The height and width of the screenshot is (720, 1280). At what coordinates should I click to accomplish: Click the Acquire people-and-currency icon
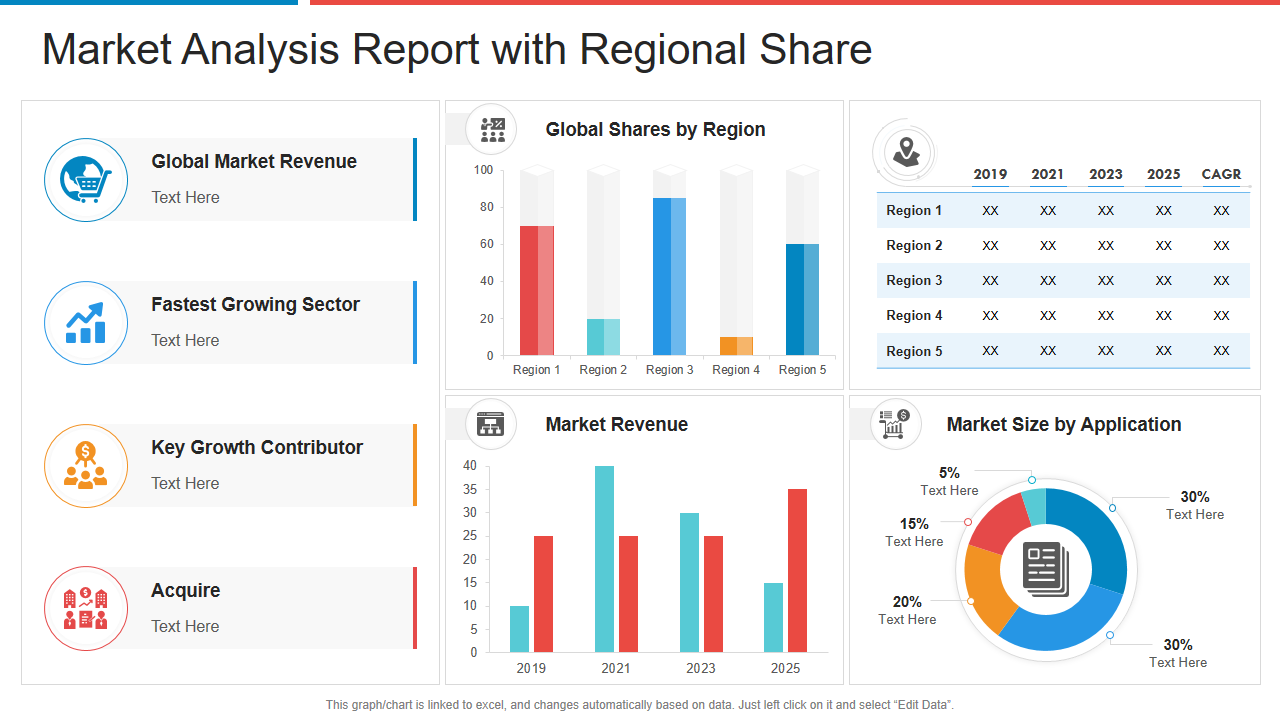(x=85, y=608)
